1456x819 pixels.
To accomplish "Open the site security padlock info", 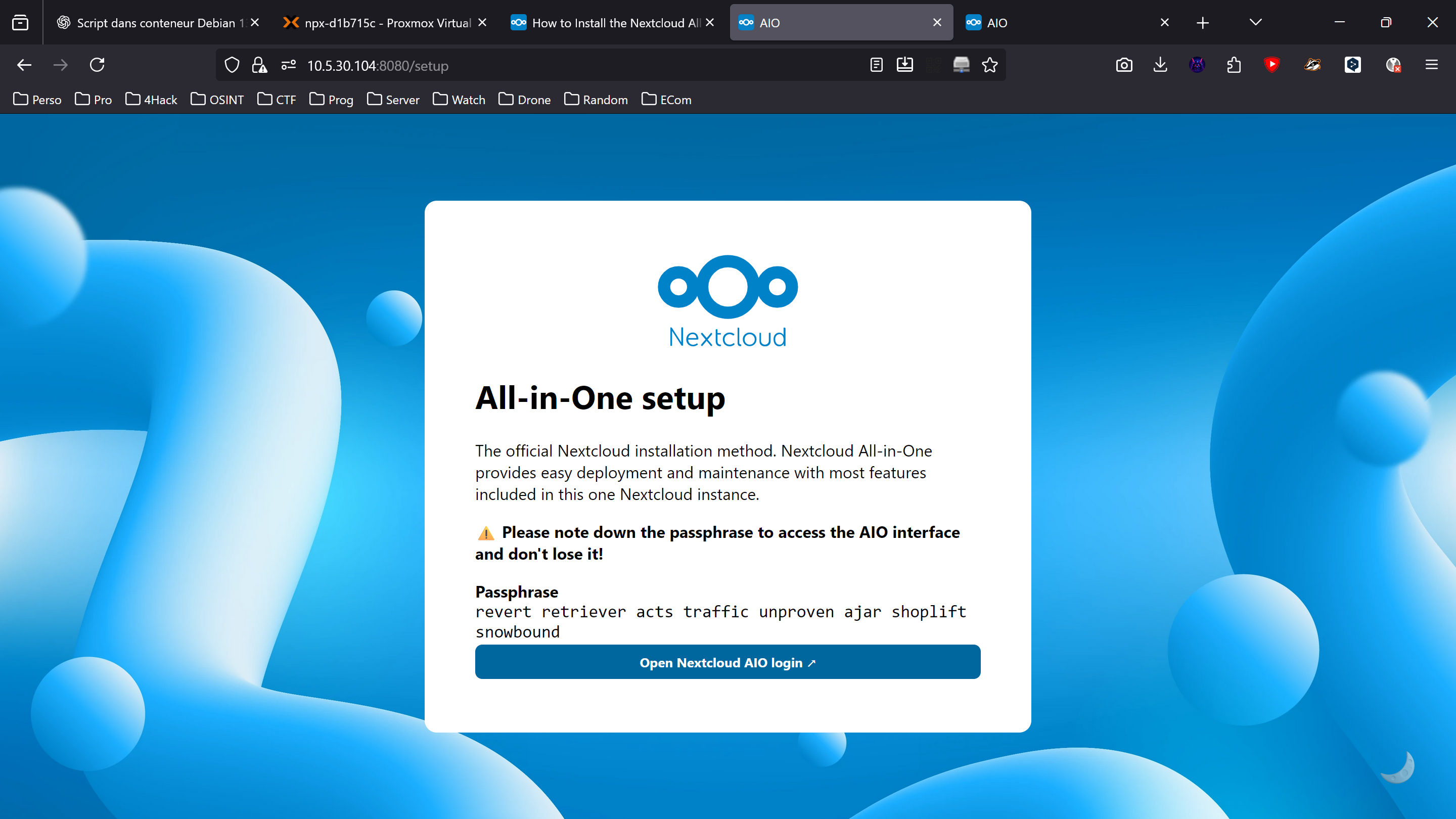I will pos(259,65).
